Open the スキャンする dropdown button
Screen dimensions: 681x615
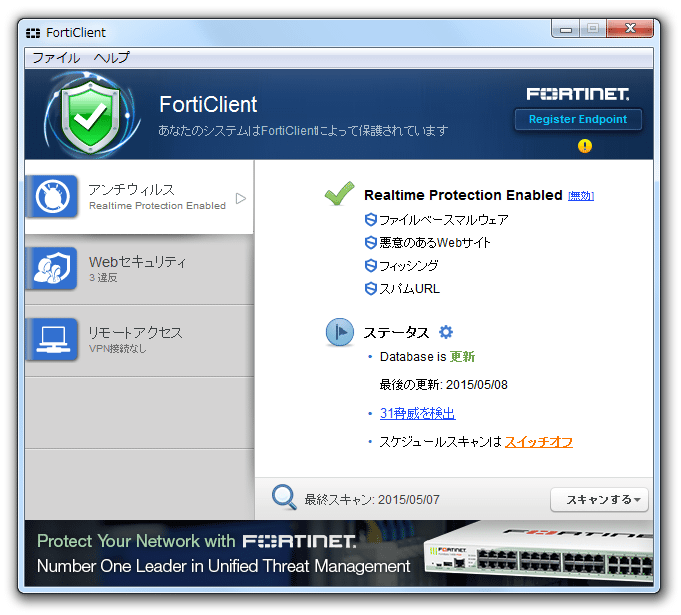[x=599, y=500]
